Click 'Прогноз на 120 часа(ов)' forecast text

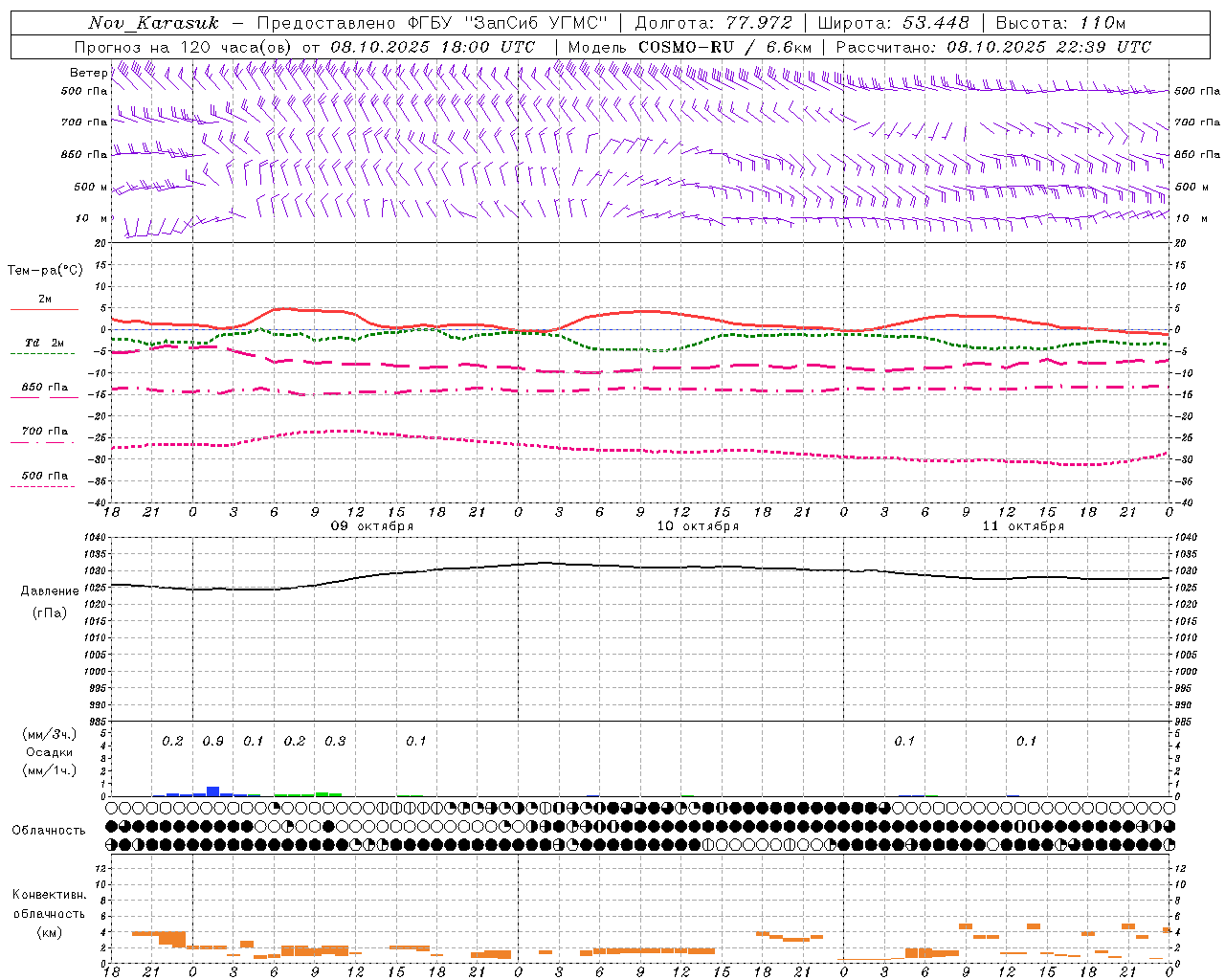(184, 47)
